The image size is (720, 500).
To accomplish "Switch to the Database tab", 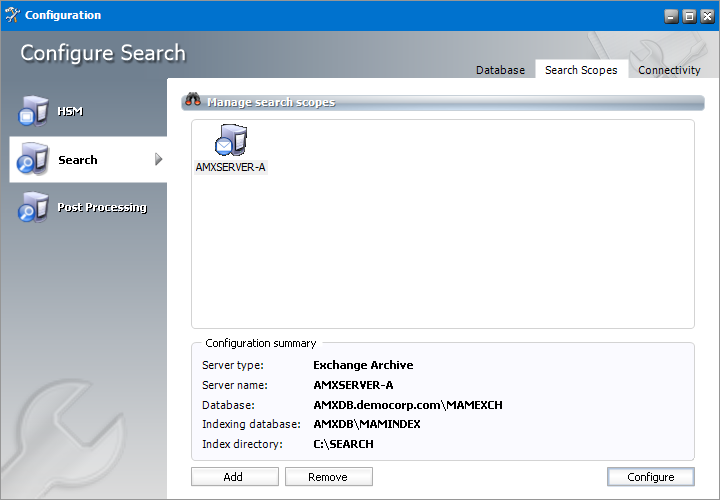I will coord(500,70).
